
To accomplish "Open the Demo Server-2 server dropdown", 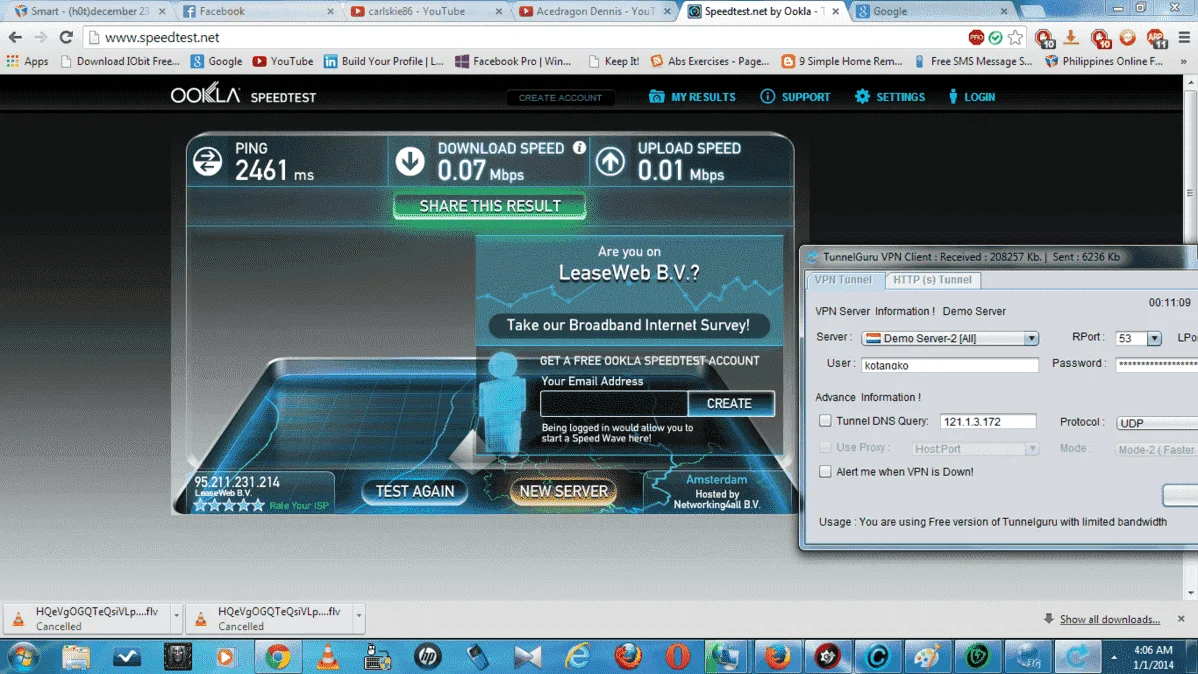I will pyautogui.click(x=1031, y=338).
